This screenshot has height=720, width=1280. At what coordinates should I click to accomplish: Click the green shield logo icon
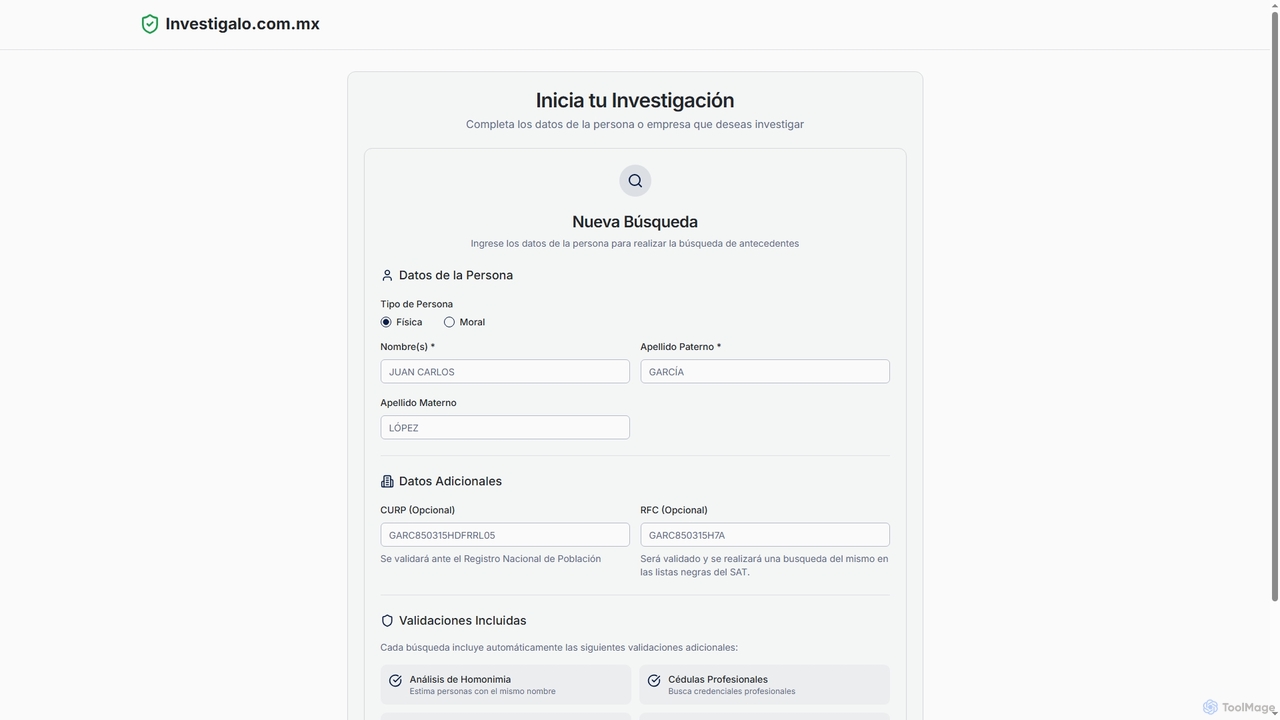tap(150, 24)
